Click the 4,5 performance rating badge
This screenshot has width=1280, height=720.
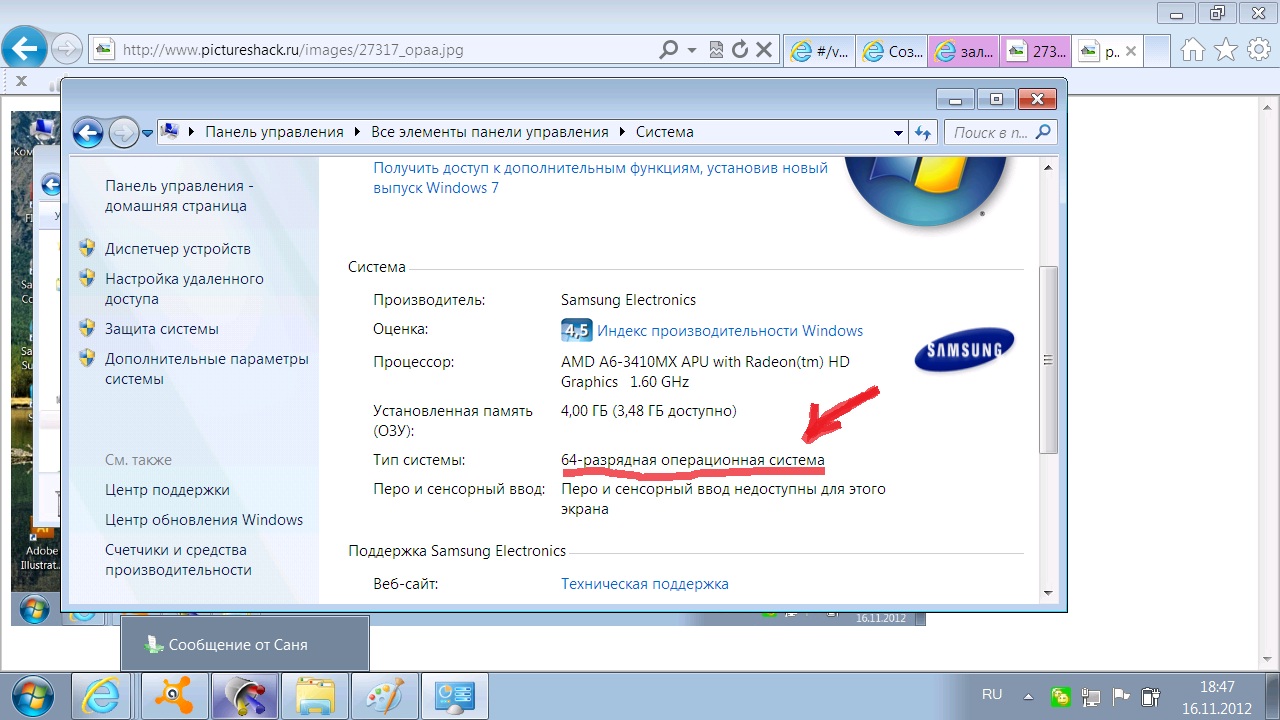click(x=576, y=330)
